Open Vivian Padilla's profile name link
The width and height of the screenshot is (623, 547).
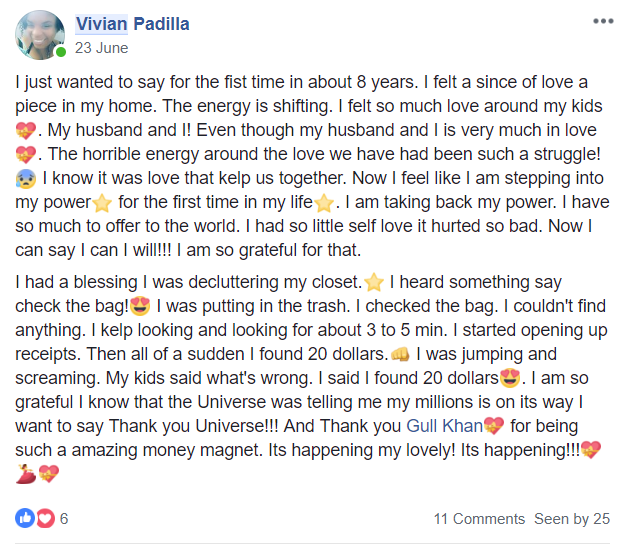[x=133, y=24]
